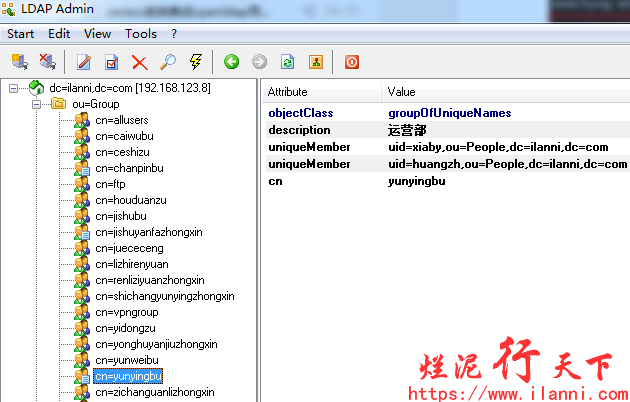Click the red X Delete icon
Viewport: 630px width, 402px height.
coord(139,62)
